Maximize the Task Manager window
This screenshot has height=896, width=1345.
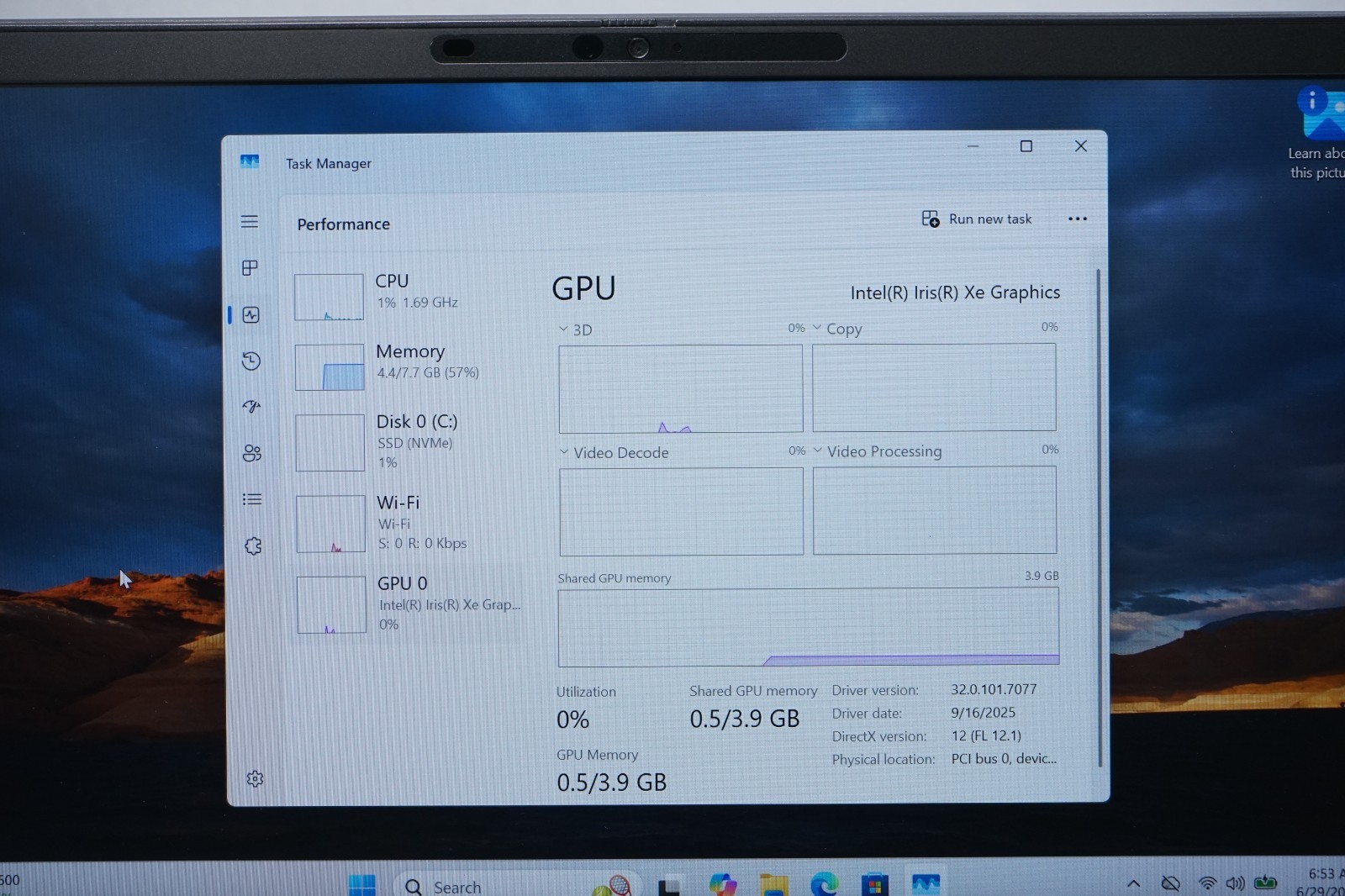1026,146
